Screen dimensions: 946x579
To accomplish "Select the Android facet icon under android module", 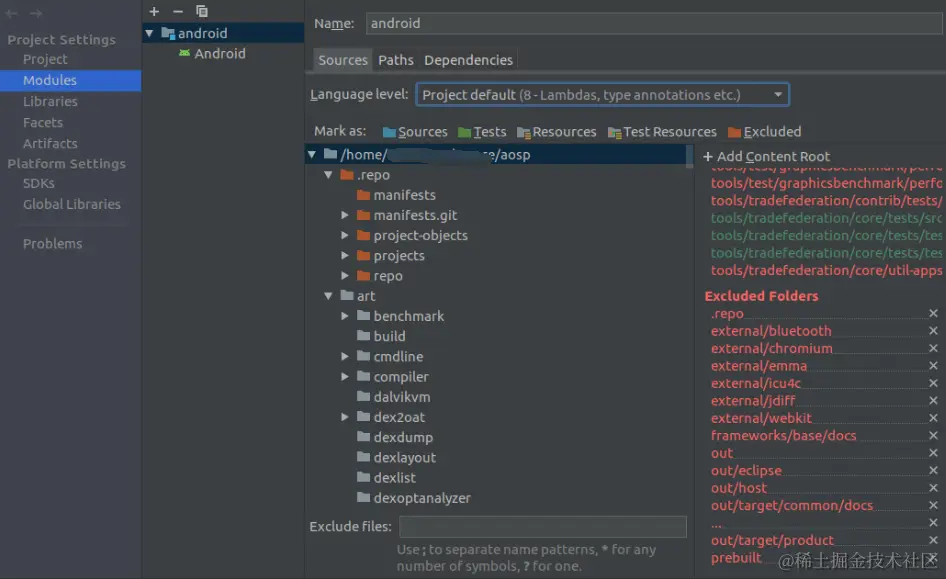I will 184,53.
